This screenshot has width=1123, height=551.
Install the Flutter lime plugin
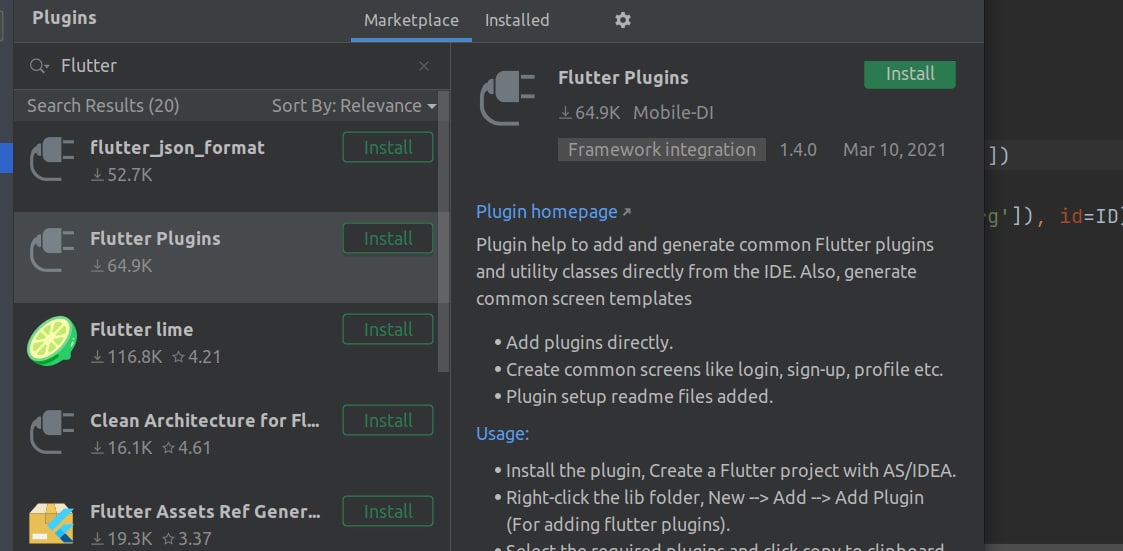pyautogui.click(x=388, y=330)
